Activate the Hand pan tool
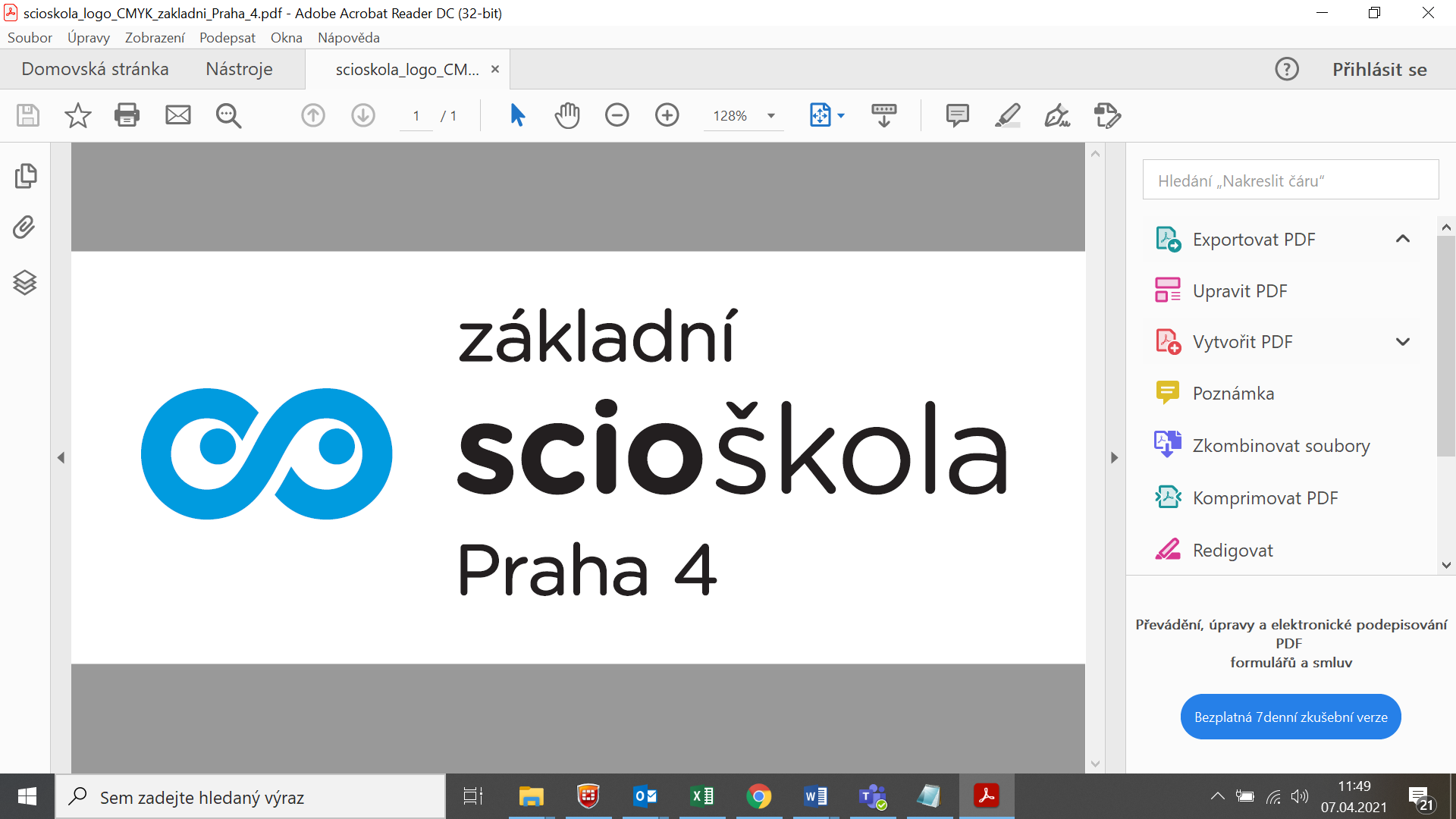Image resolution: width=1456 pixels, height=819 pixels. coord(567,115)
